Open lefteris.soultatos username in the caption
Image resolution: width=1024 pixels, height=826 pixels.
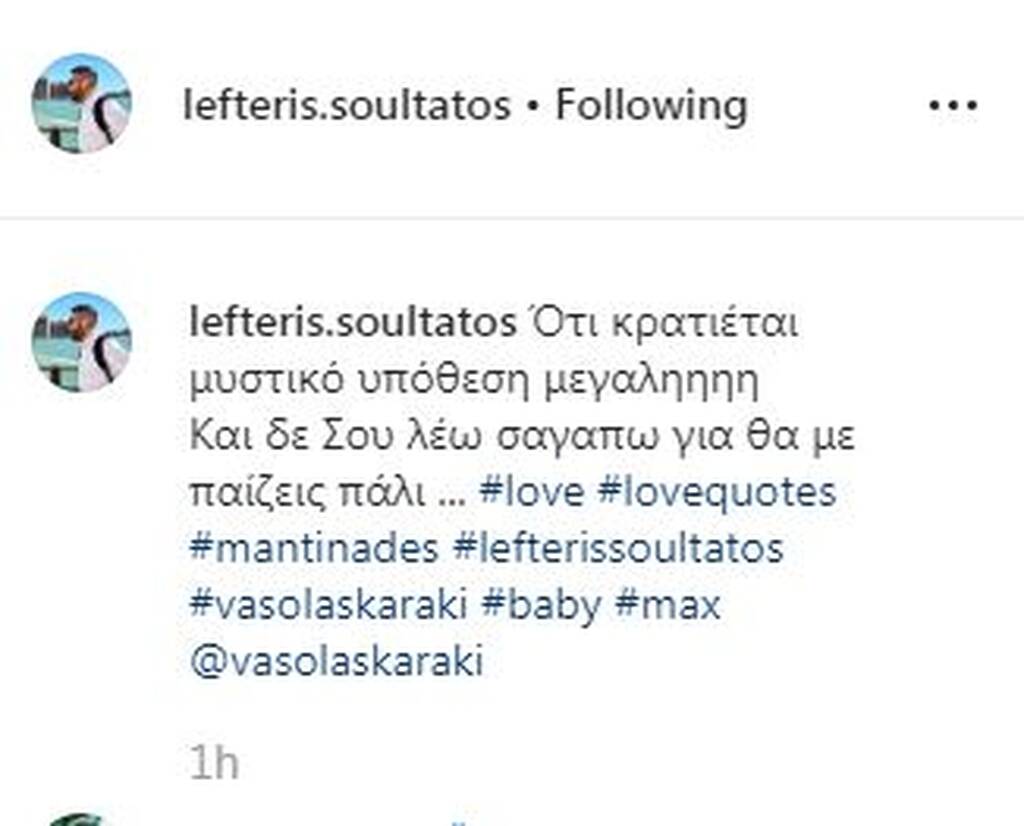[x=353, y=323]
